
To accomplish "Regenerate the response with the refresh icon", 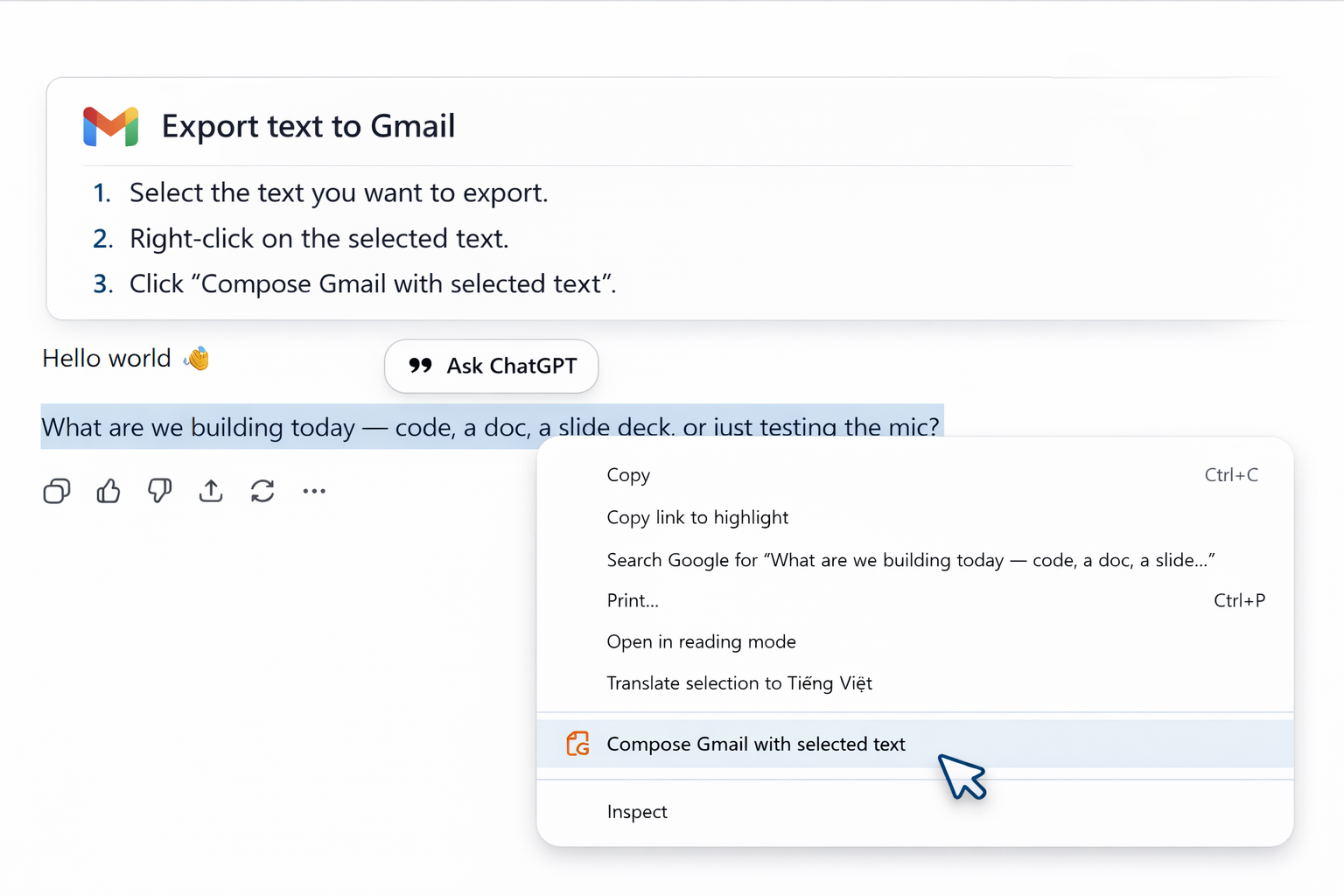I will click(x=262, y=491).
